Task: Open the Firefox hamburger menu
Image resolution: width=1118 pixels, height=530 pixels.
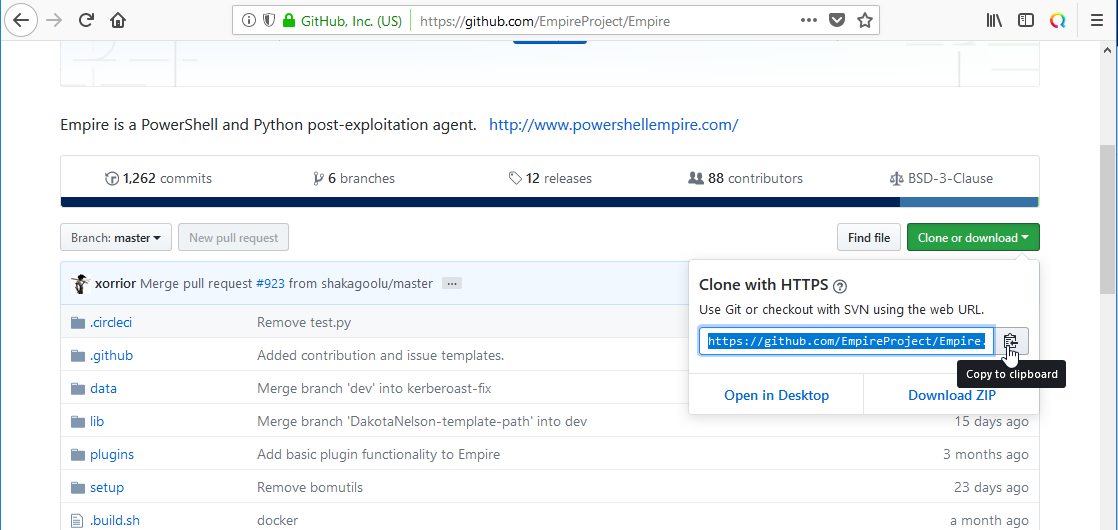Action: point(1097,21)
